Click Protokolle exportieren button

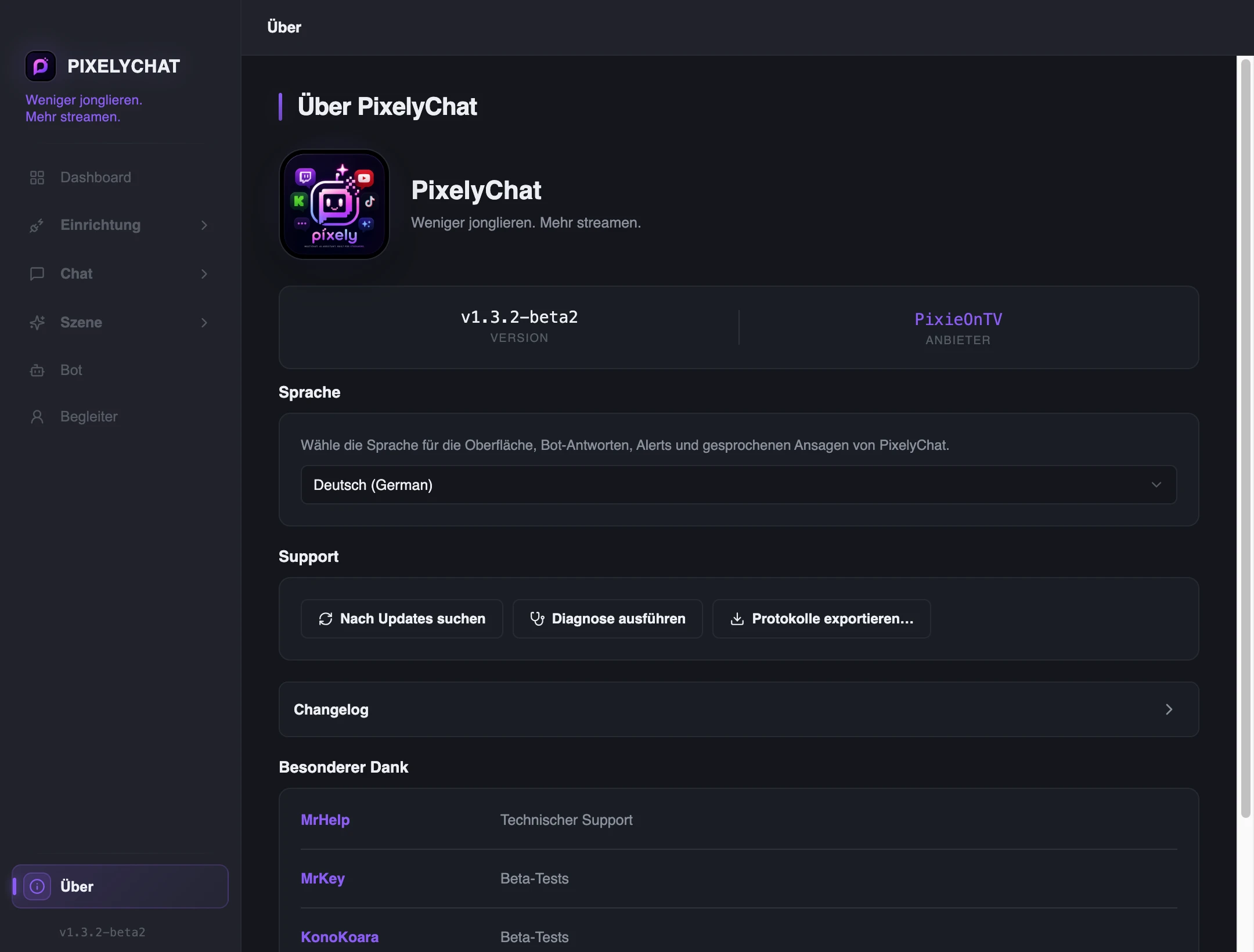point(821,619)
